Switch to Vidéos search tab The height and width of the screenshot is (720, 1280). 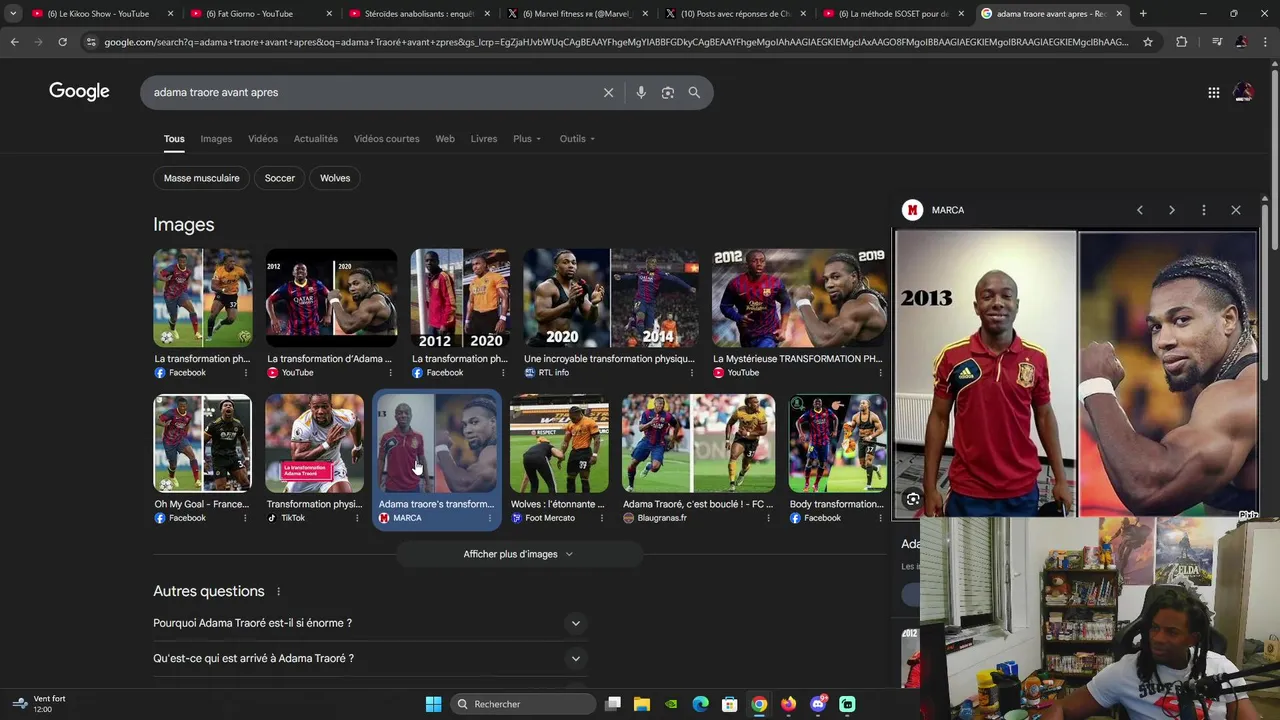pyautogui.click(x=263, y=139)
